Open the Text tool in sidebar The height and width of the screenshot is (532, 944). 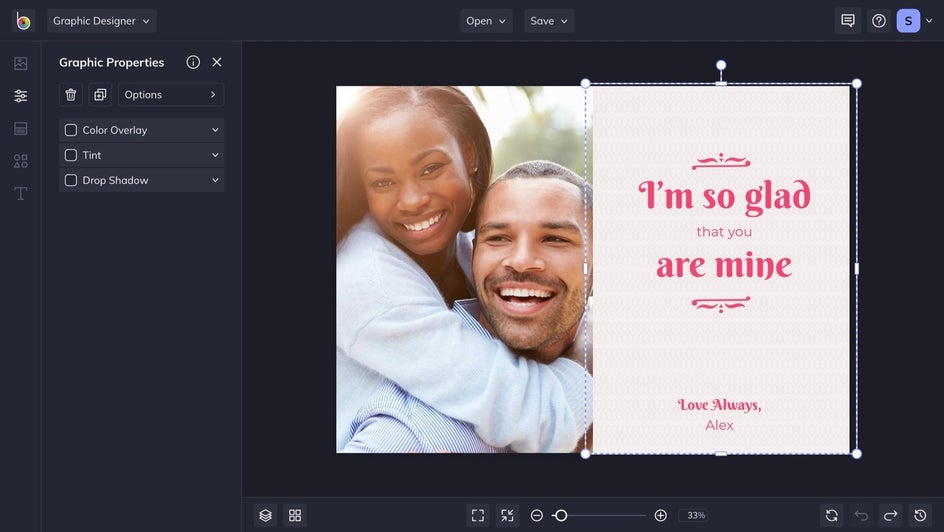point(20,193)
